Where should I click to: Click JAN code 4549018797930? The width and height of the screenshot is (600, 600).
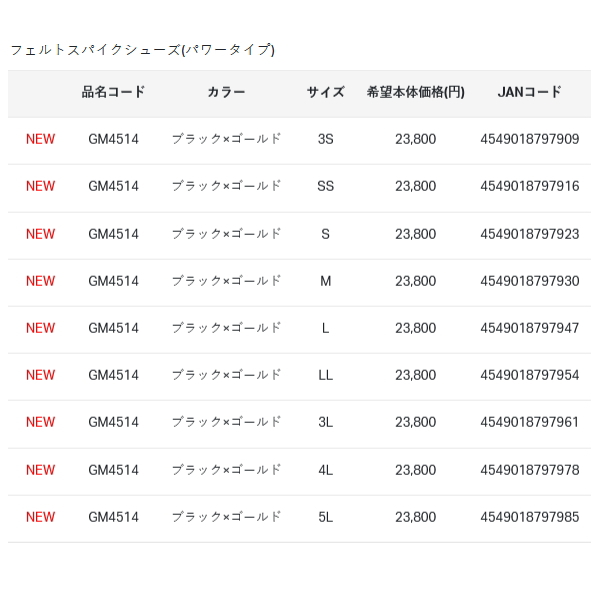pyautogui.click(x=529, y=281)
